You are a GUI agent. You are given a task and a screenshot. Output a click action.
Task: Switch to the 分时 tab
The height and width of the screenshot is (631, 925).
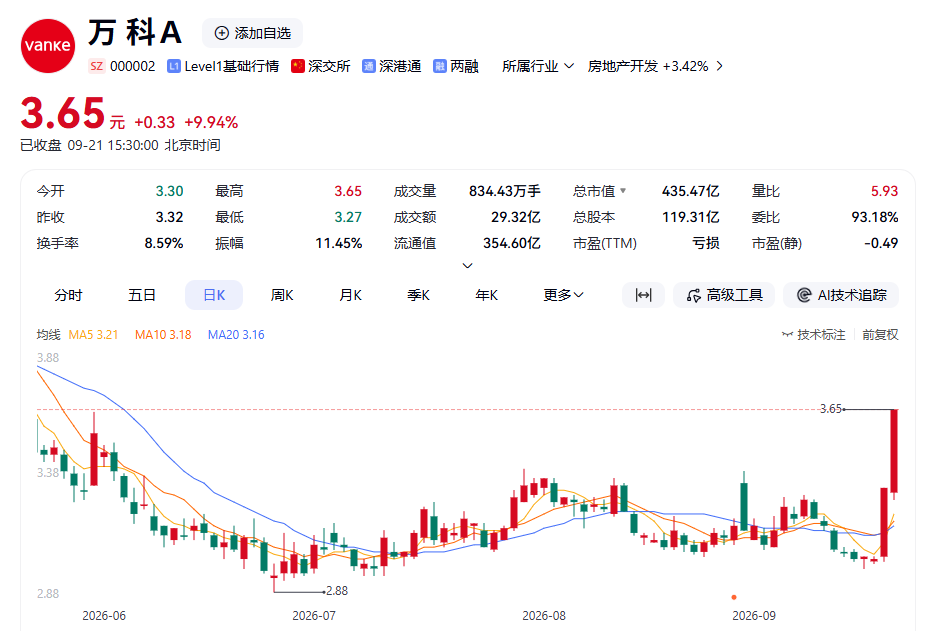[x=68, y=295]
